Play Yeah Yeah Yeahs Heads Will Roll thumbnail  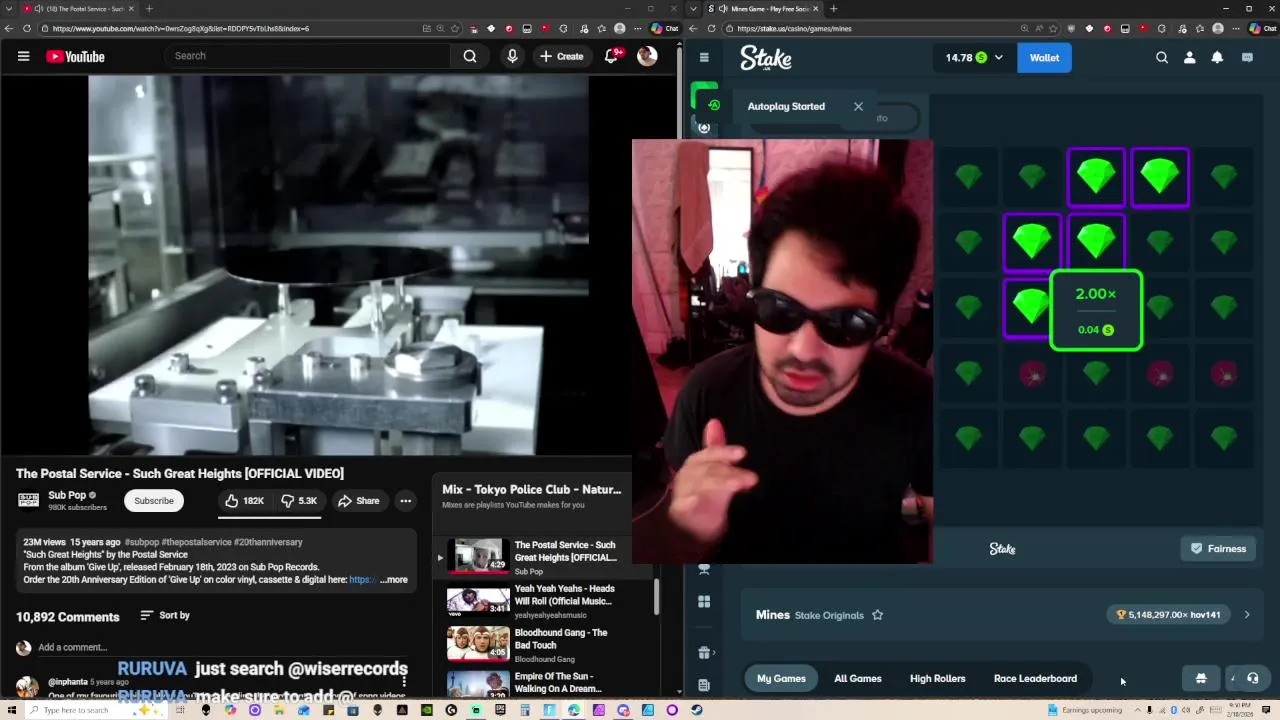pos(478,600)
